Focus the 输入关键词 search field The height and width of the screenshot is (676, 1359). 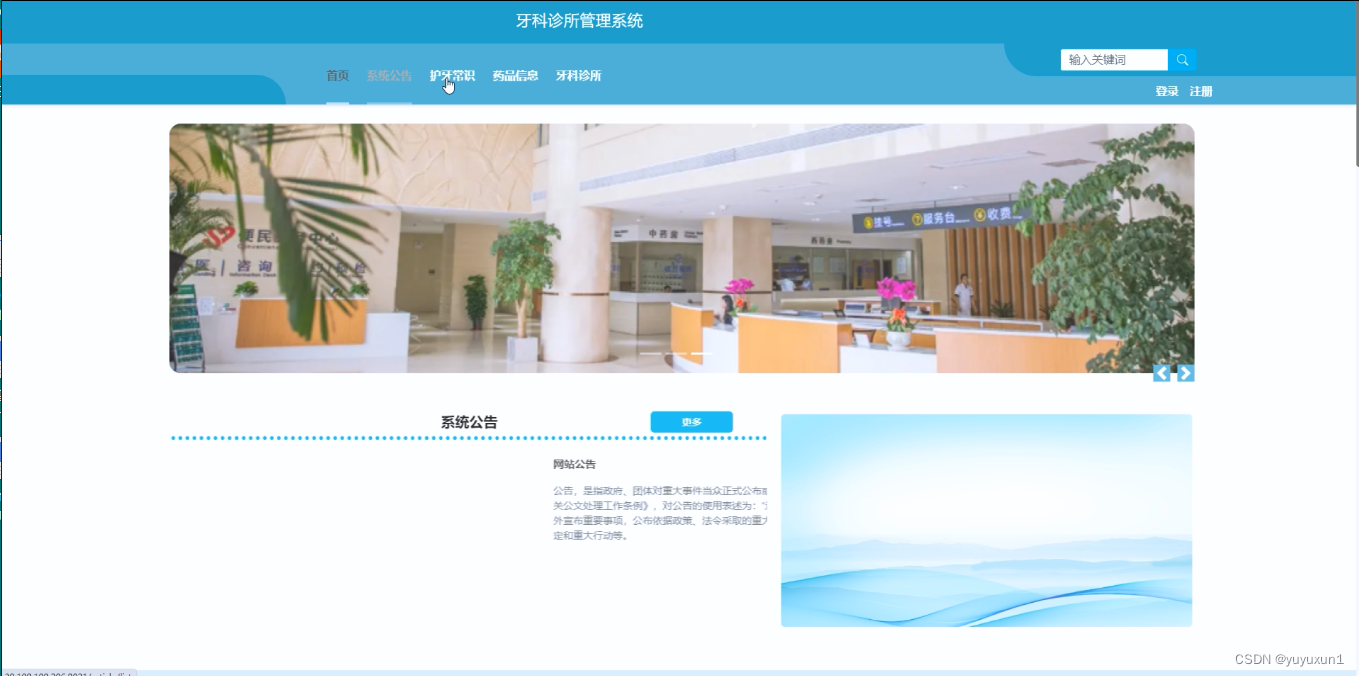click(x=1114, y=60)
